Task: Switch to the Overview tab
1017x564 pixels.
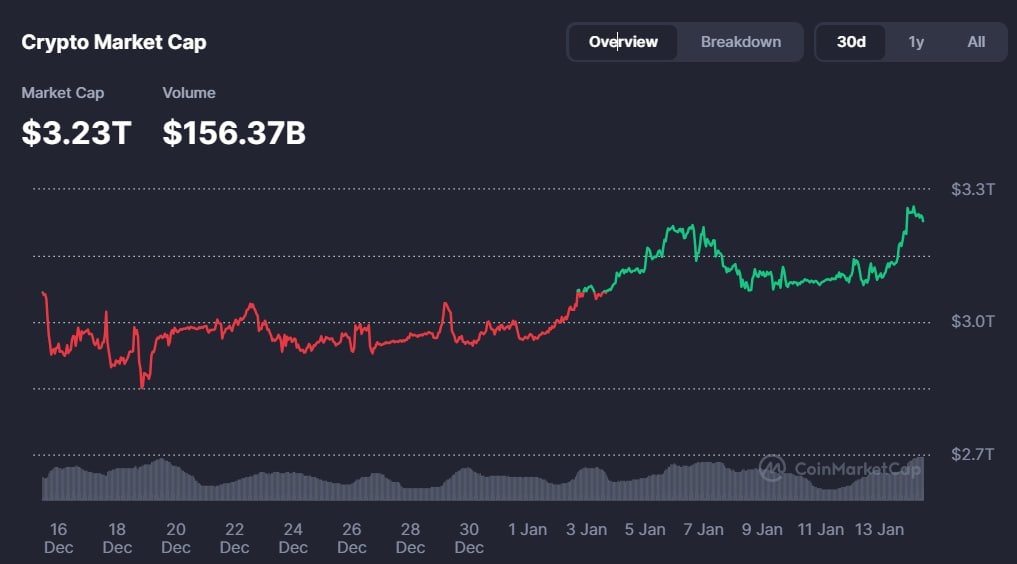Action: (x=623, y=42)
